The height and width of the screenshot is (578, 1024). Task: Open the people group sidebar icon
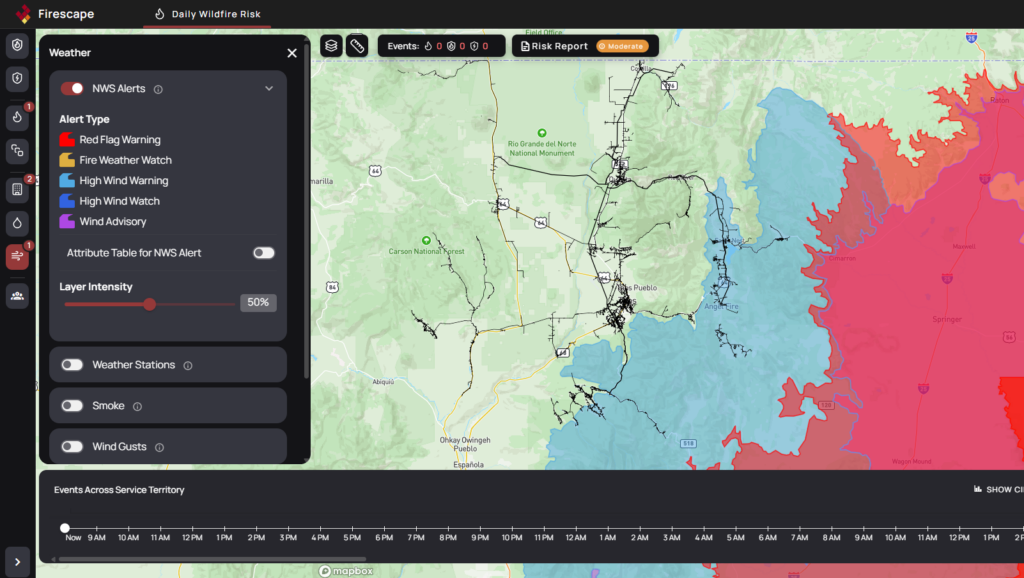tap(17, 295)
